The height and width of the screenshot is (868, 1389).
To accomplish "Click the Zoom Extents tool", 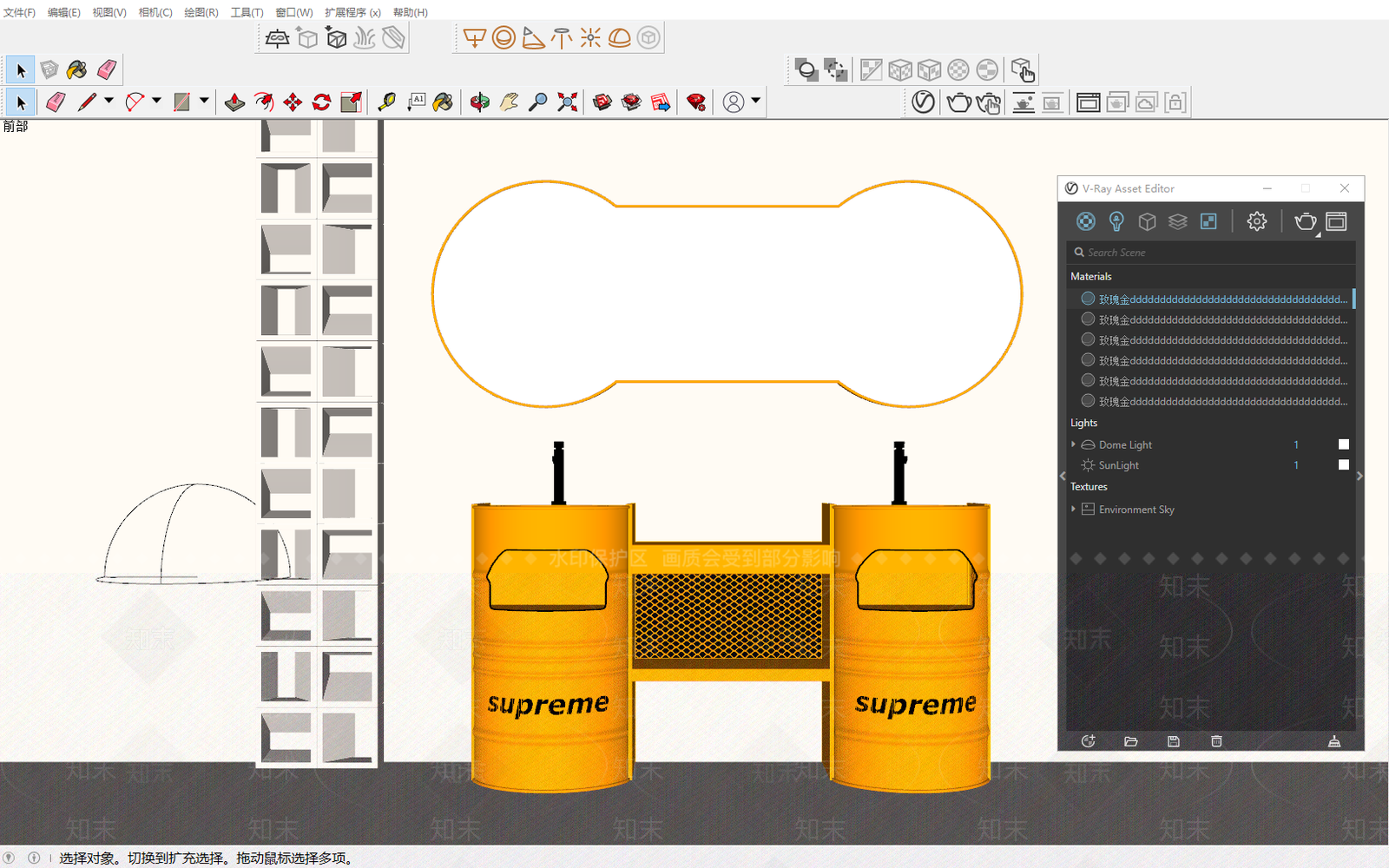I will pos(567,102).
